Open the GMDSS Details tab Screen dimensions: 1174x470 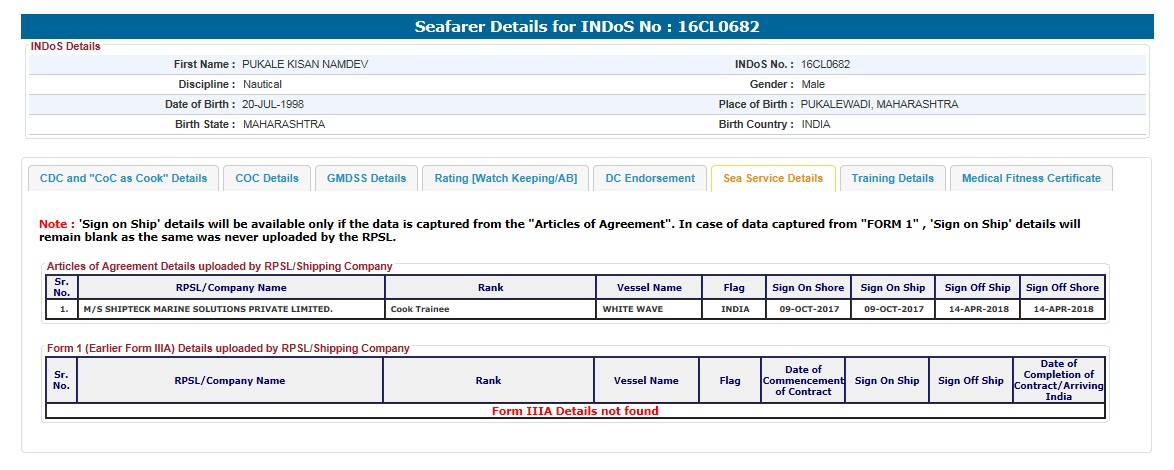coord(367,178)
